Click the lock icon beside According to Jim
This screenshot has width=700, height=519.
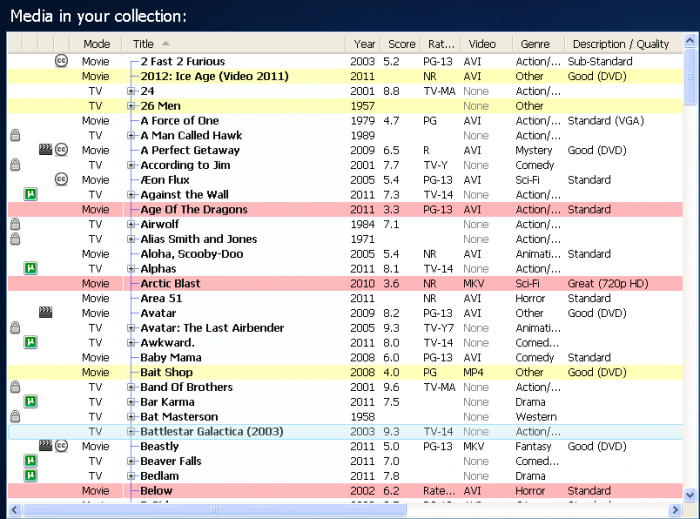(15, 165)
